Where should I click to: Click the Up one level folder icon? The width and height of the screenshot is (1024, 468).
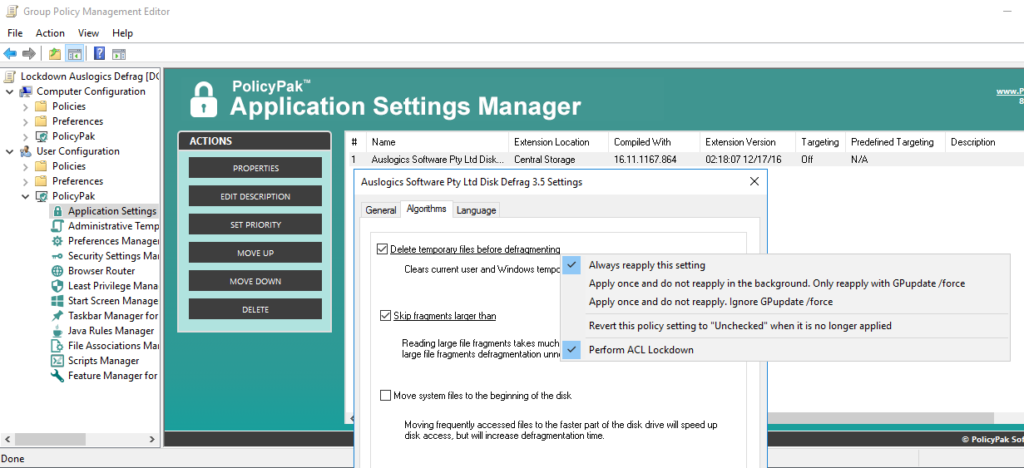point(55,54)
